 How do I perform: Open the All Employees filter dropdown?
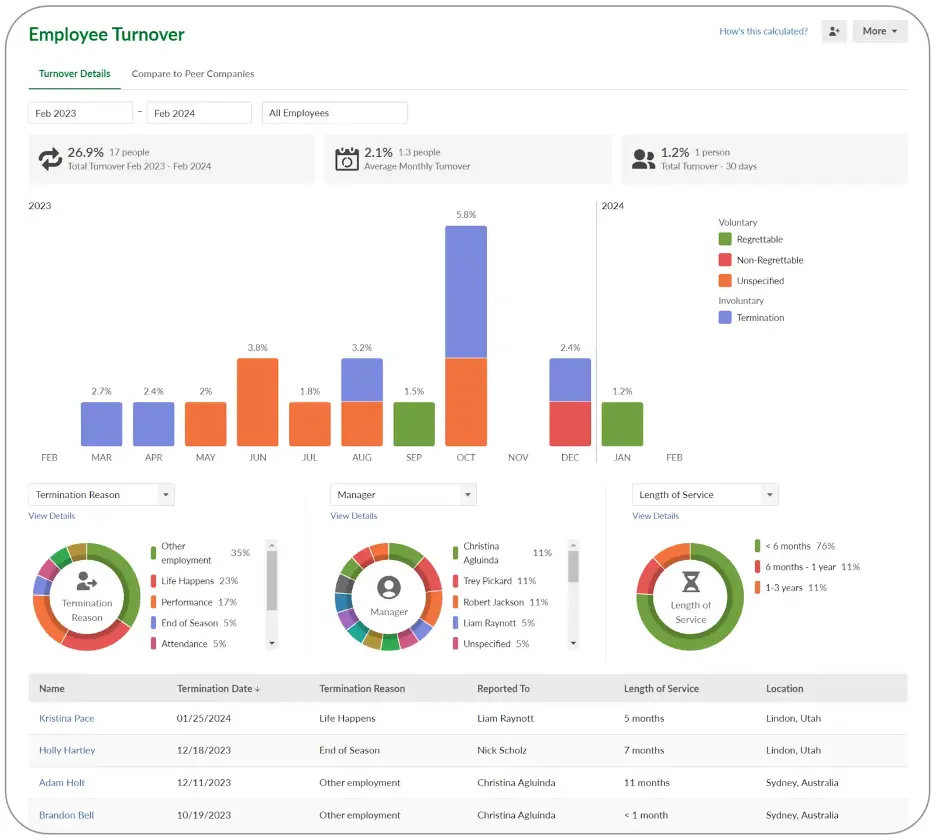tap(335, 112)
